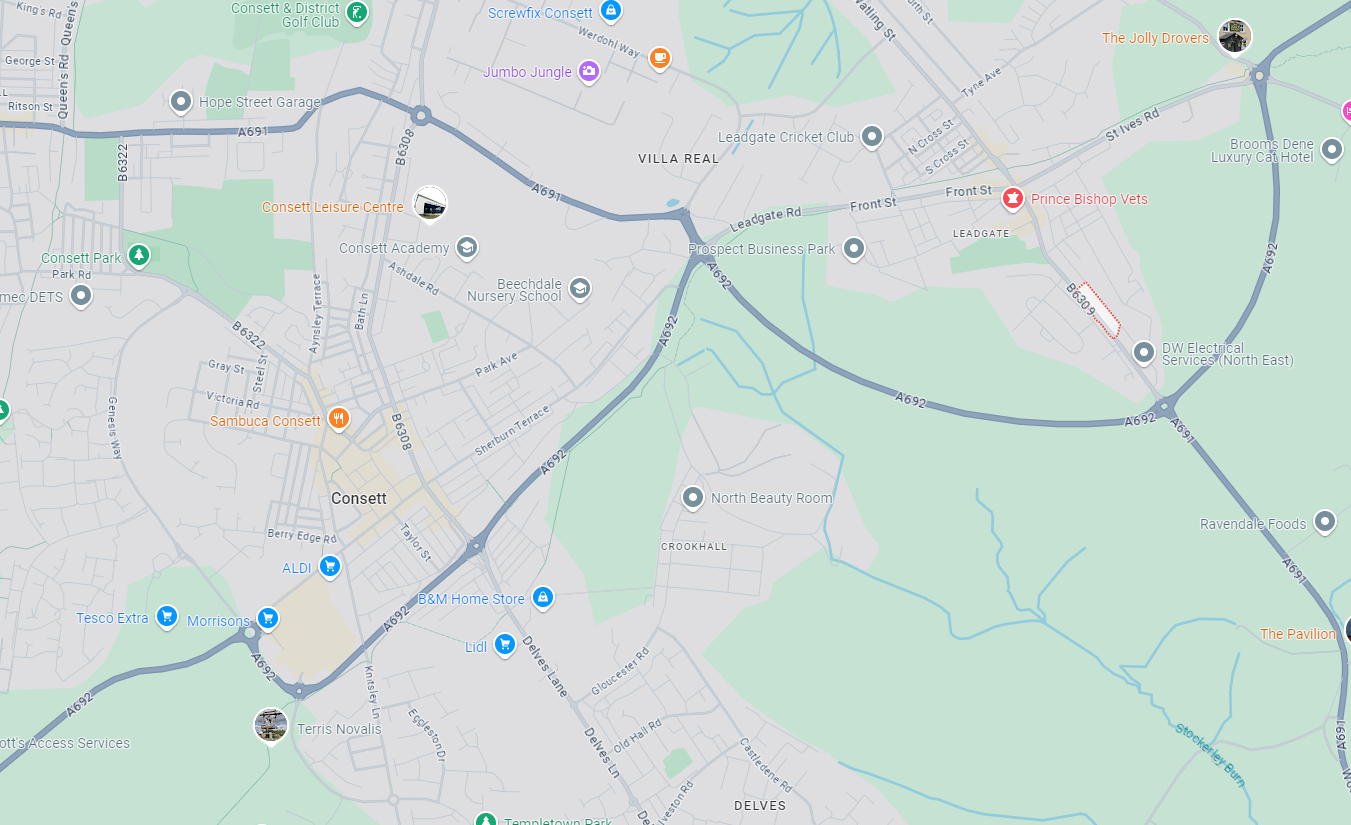1351x825 pixels.
Task: Click the Consett & District Golf Club pin
Action: (356, 13)
